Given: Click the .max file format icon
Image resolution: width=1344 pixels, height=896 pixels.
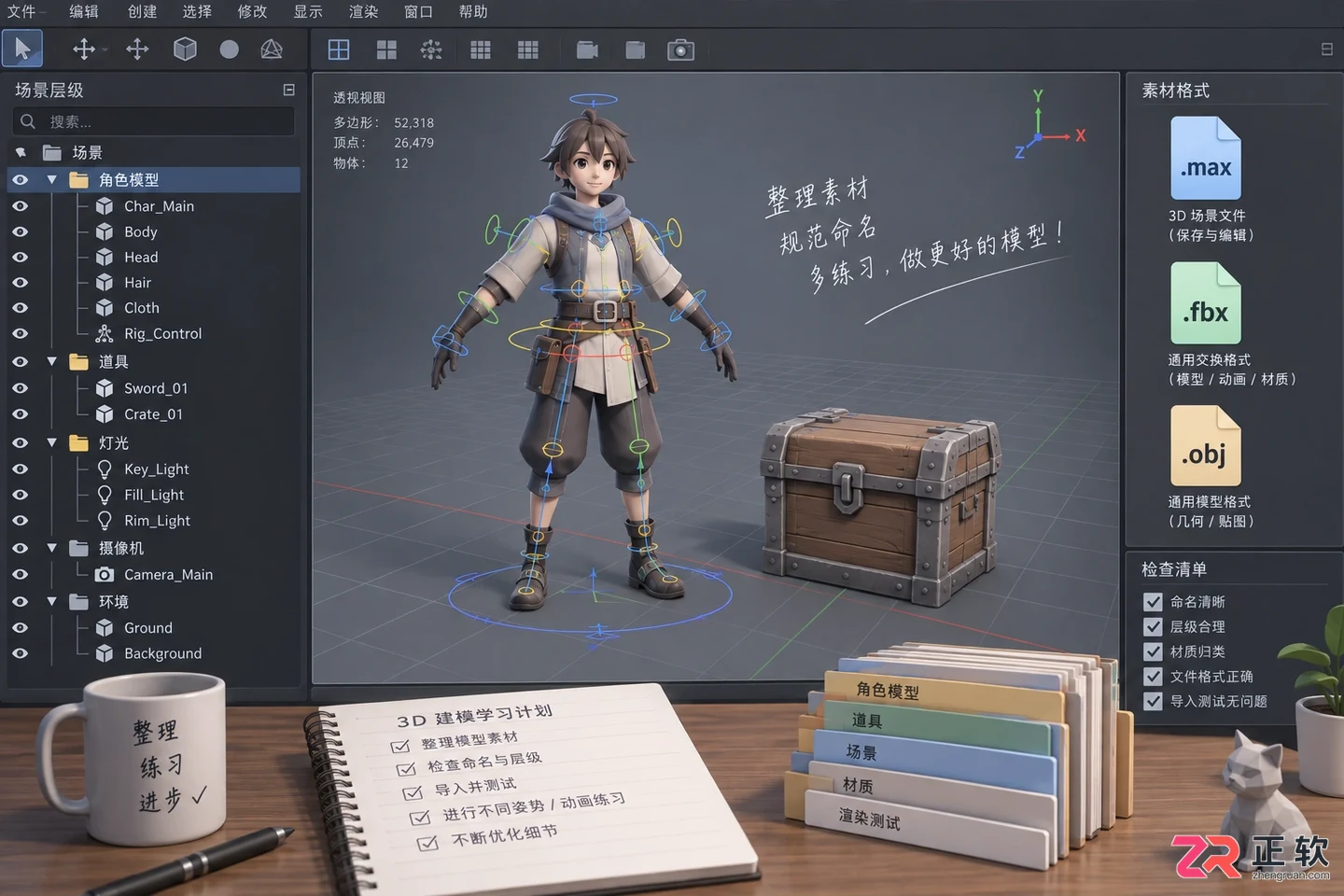Looking at the screenshot, I should [1206, 159].
